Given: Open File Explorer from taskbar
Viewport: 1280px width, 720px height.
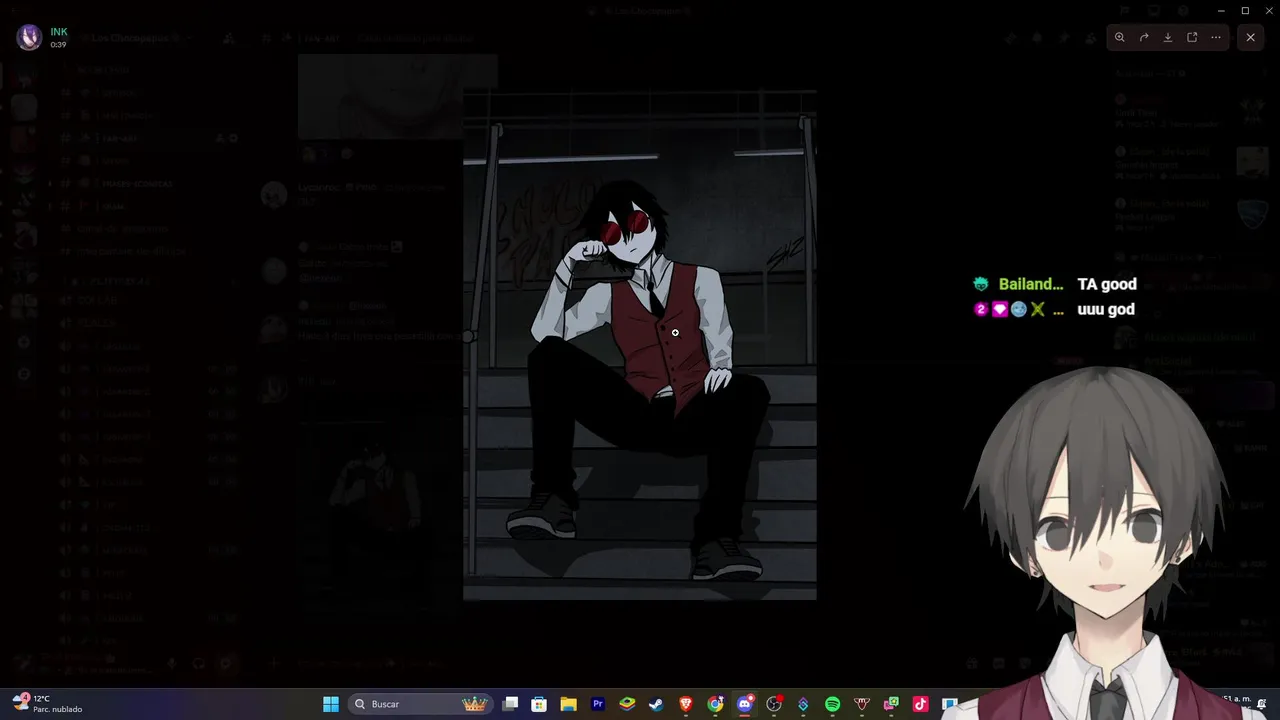Looking at the screenshot, I should tap(568, 704).
